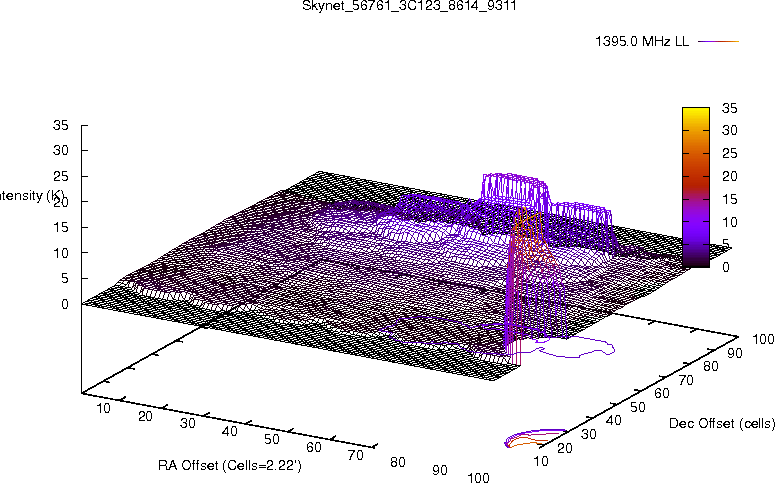Select the legend label 1395.0 MHz LL
Viewport: 775px width, 483px height.
click(642, 42)
